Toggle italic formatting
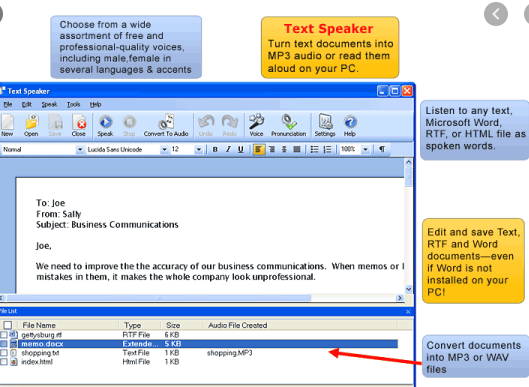Viewport: 529px width, 387px height. [x=228, y=149]
